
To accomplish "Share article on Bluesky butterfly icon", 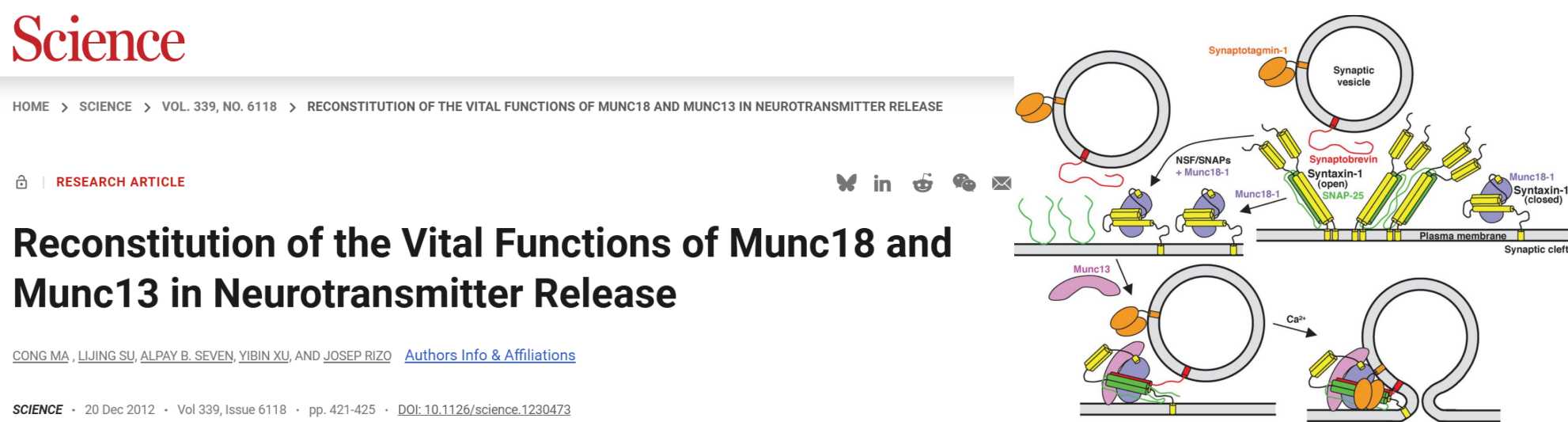I will click(846, 183).
